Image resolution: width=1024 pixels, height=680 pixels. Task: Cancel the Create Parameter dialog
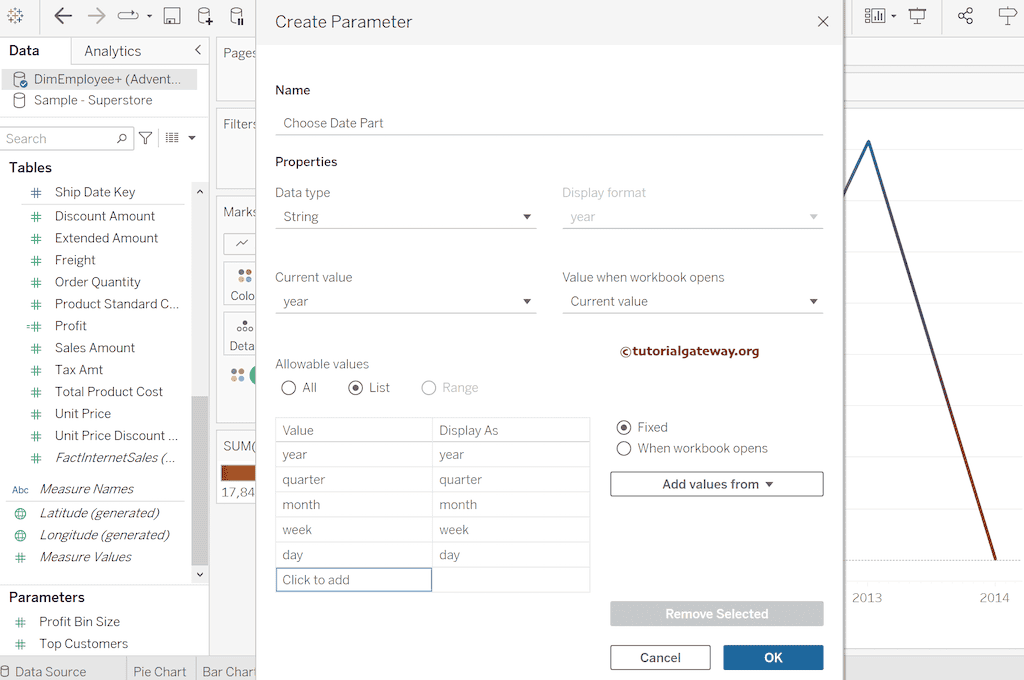pos(660,657)
